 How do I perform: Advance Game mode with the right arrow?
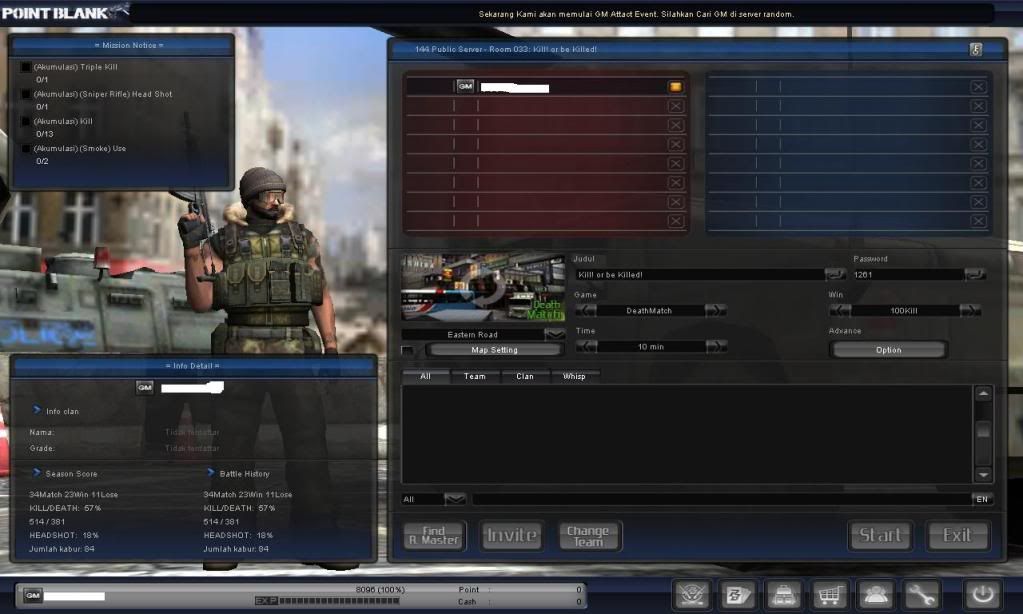point(716,311)
